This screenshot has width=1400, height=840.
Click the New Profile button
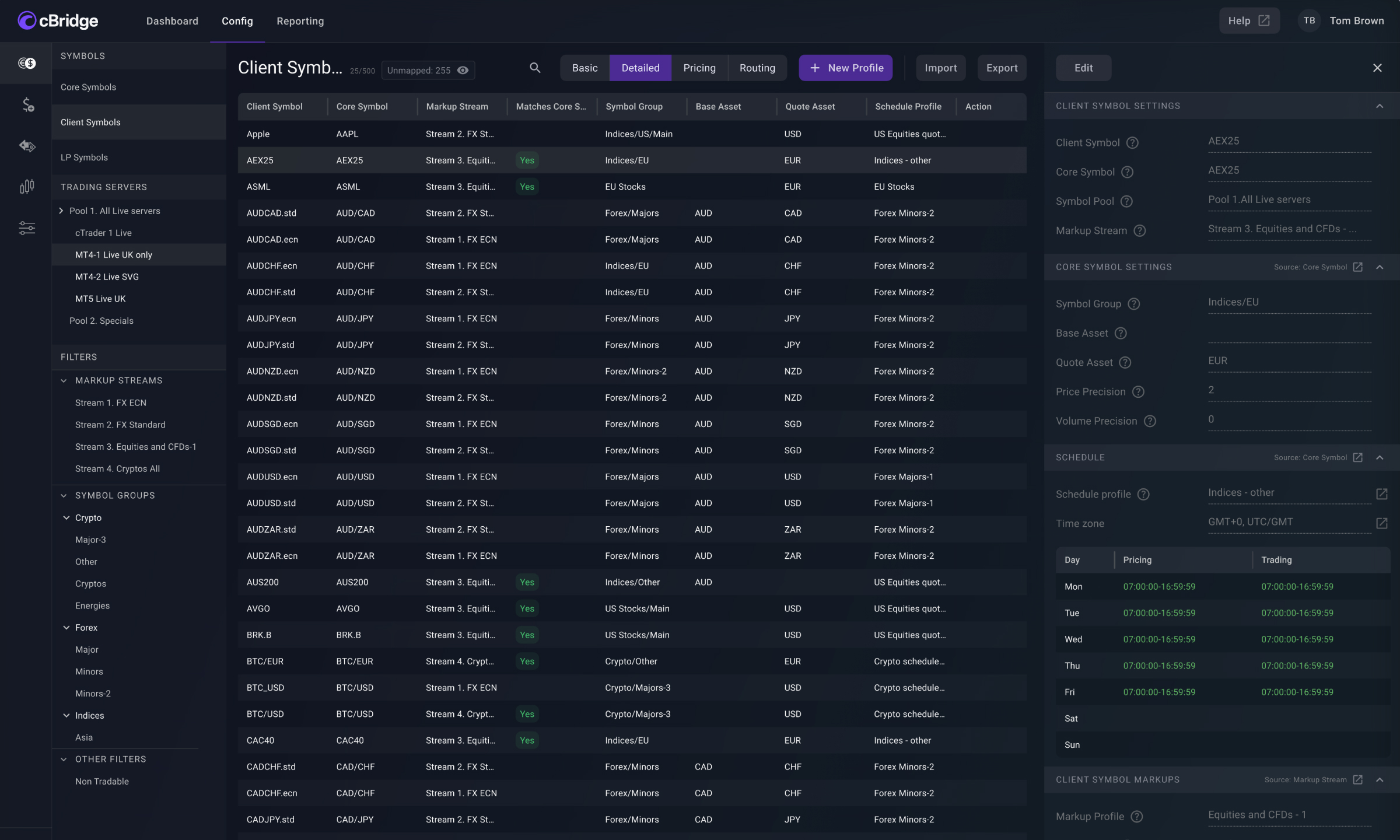click(x=845, y=68)
